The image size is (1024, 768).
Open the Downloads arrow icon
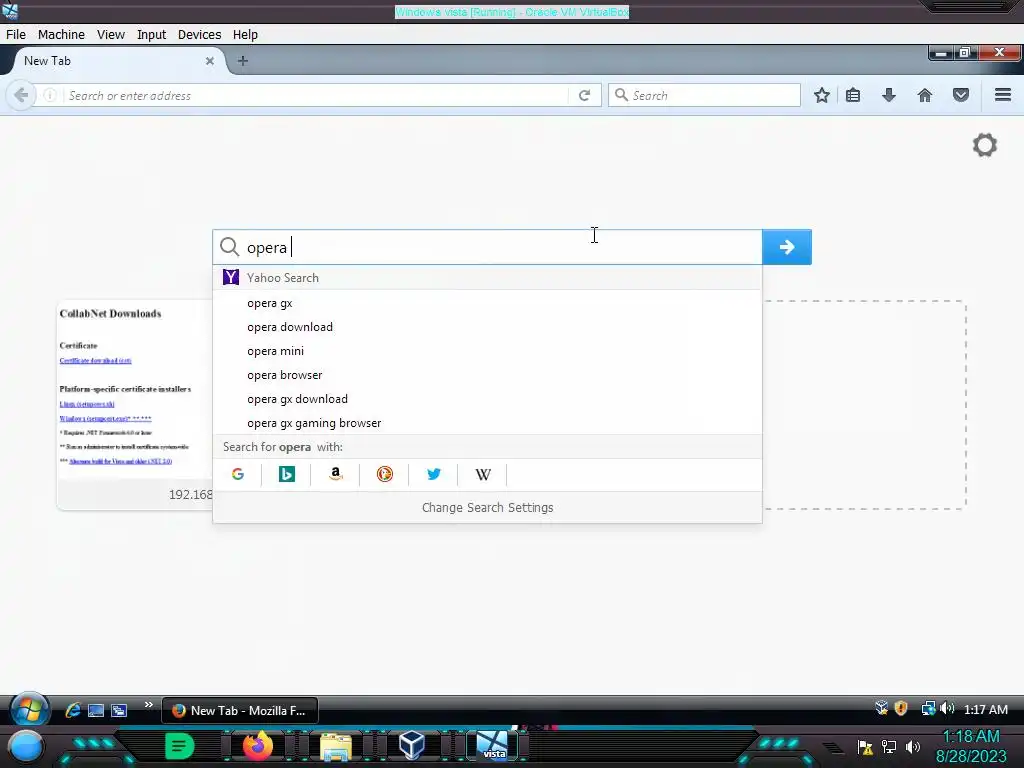(889, 95)
